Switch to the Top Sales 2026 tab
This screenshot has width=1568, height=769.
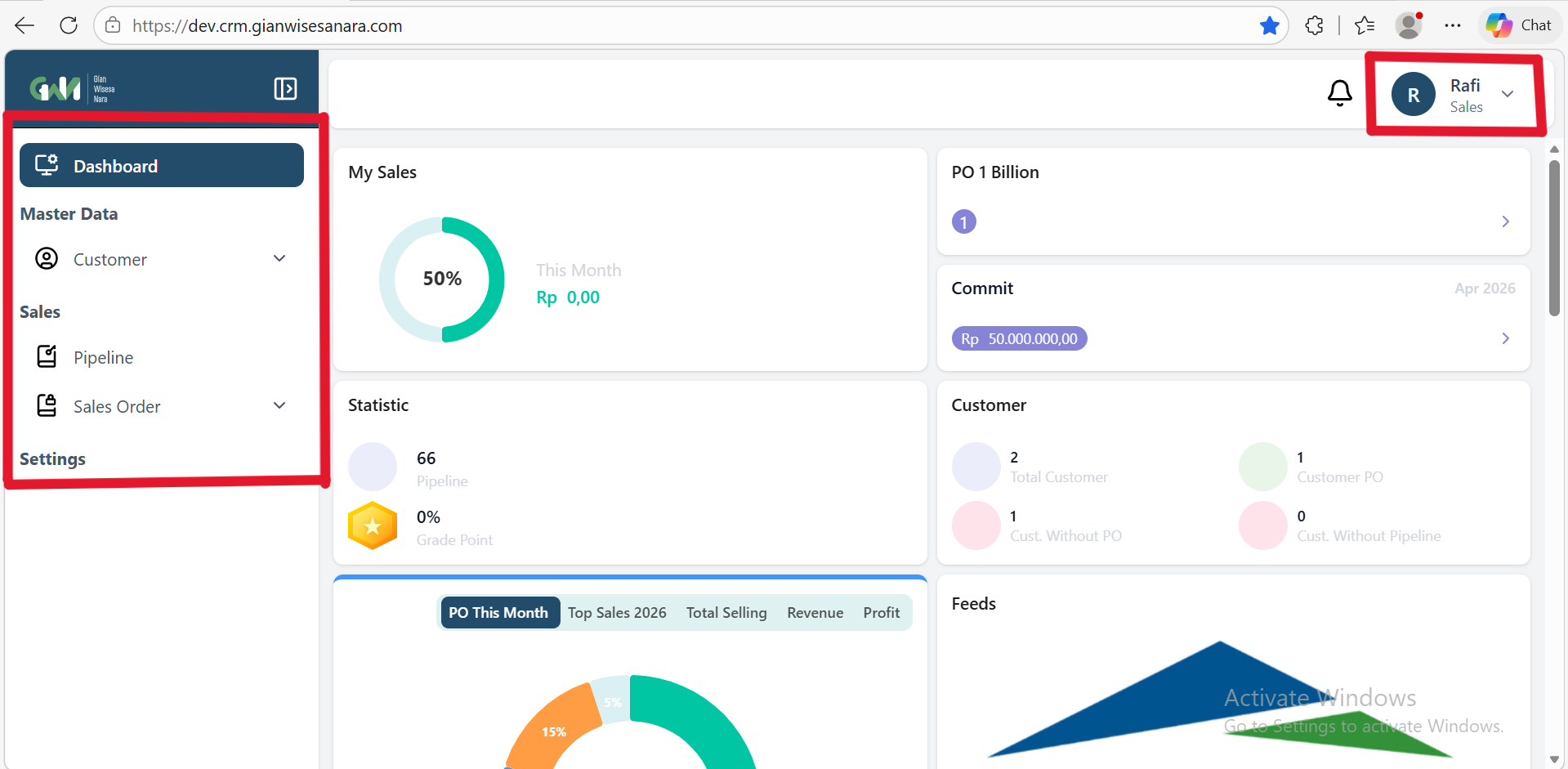pos(617,613)
